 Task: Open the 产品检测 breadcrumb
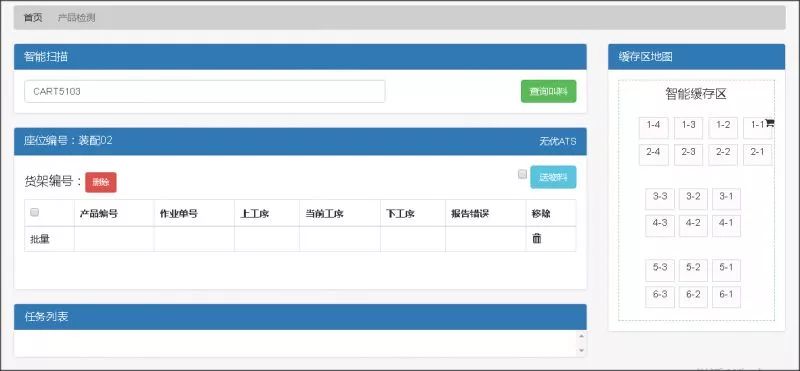(77, 18)
